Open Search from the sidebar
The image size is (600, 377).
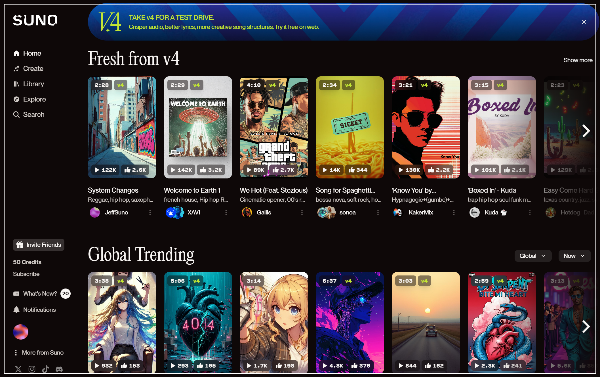pos(29,114)
